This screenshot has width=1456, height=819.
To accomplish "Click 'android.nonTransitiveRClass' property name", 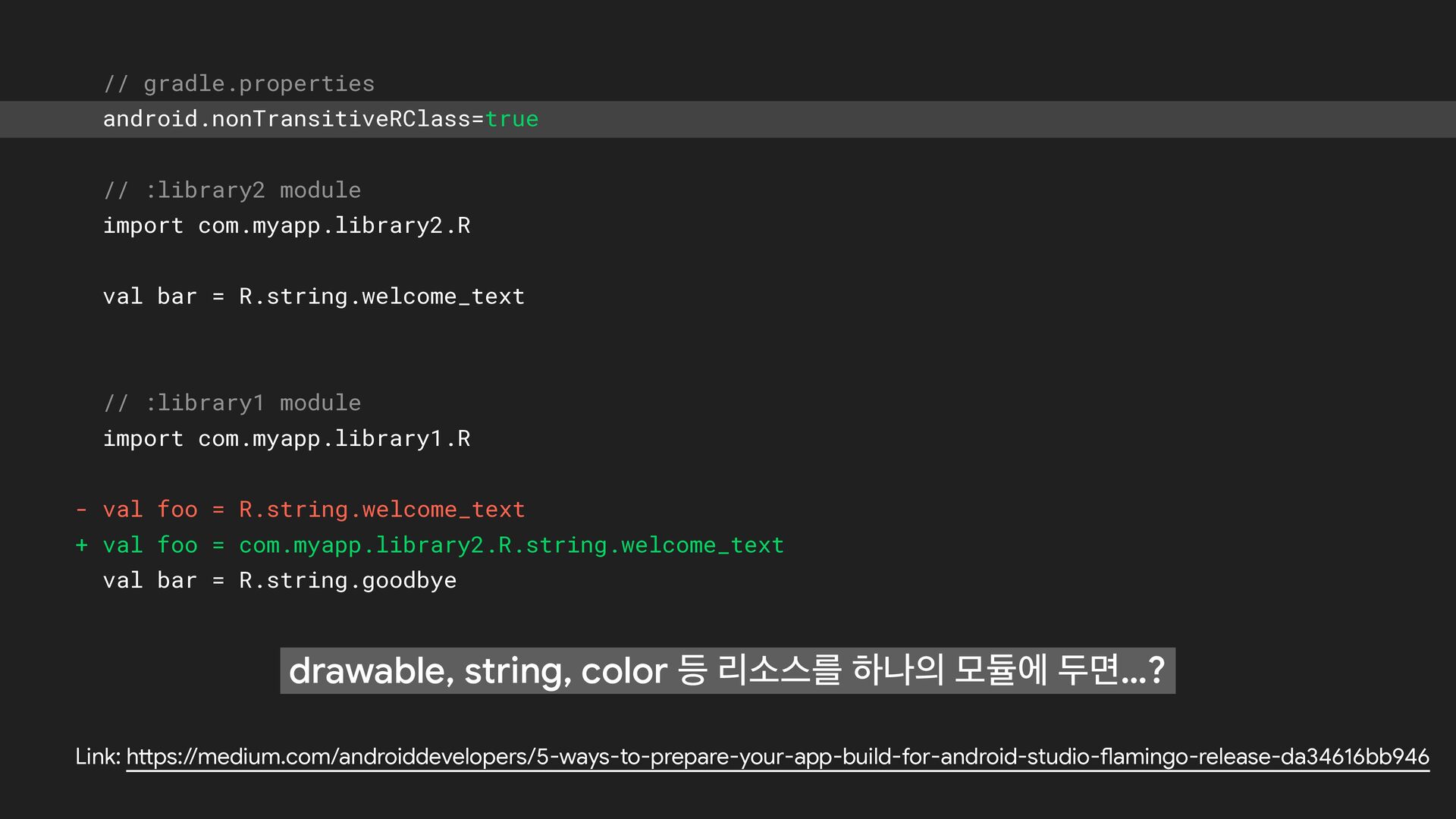I will point(287,119).
